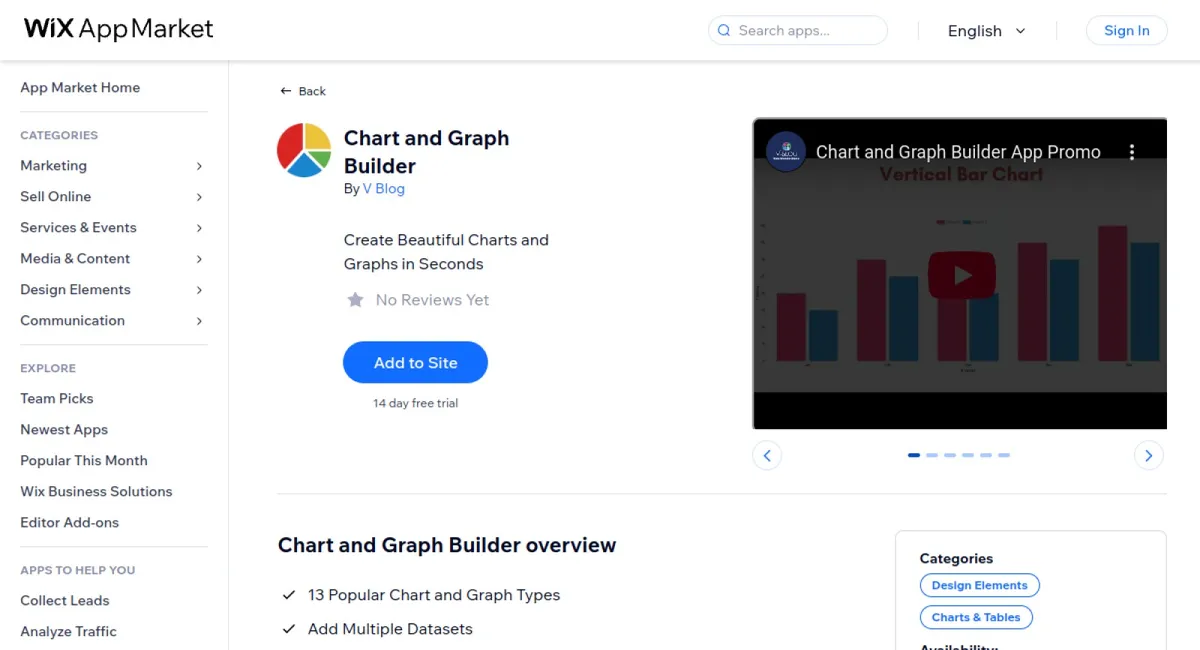Click the Wix App Market logo
The height and width of the screenshot is (650, 1200).
coord(117,29)
